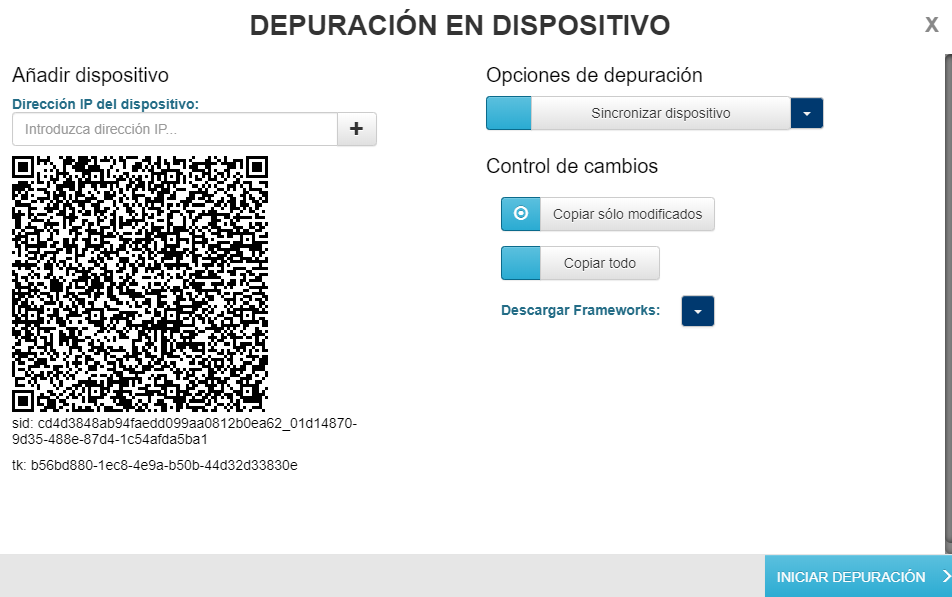Image resolution: width=952 pixels, height=597 pixels.
Task: Select the Copiar sólo modificados radio option
Action: [x=520, y=214]
